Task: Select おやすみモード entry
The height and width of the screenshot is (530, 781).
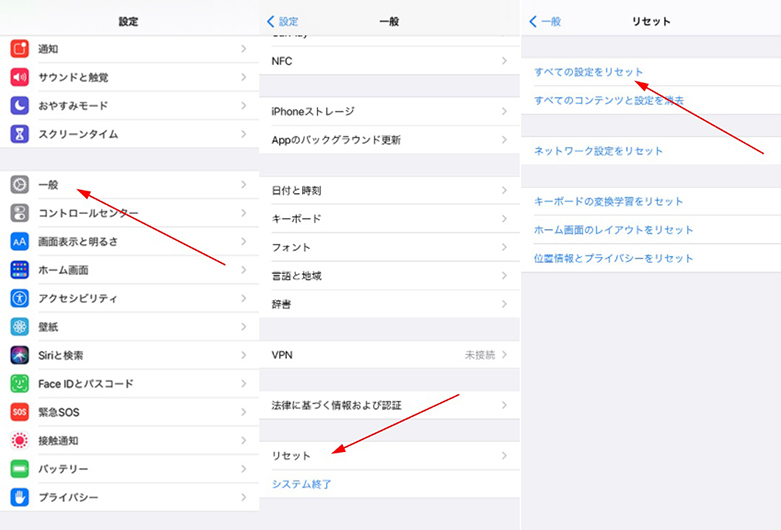Action: coord(130,106)
